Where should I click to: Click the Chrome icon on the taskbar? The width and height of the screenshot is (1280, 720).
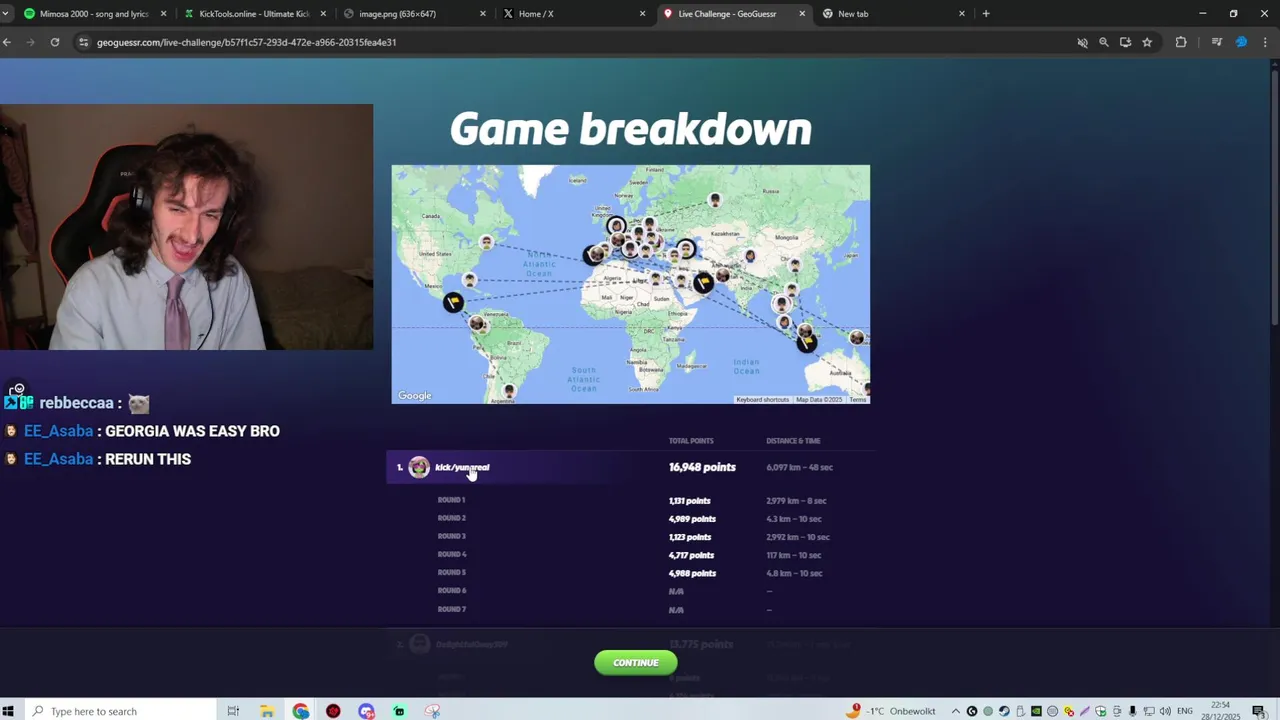tap(300, 711)
